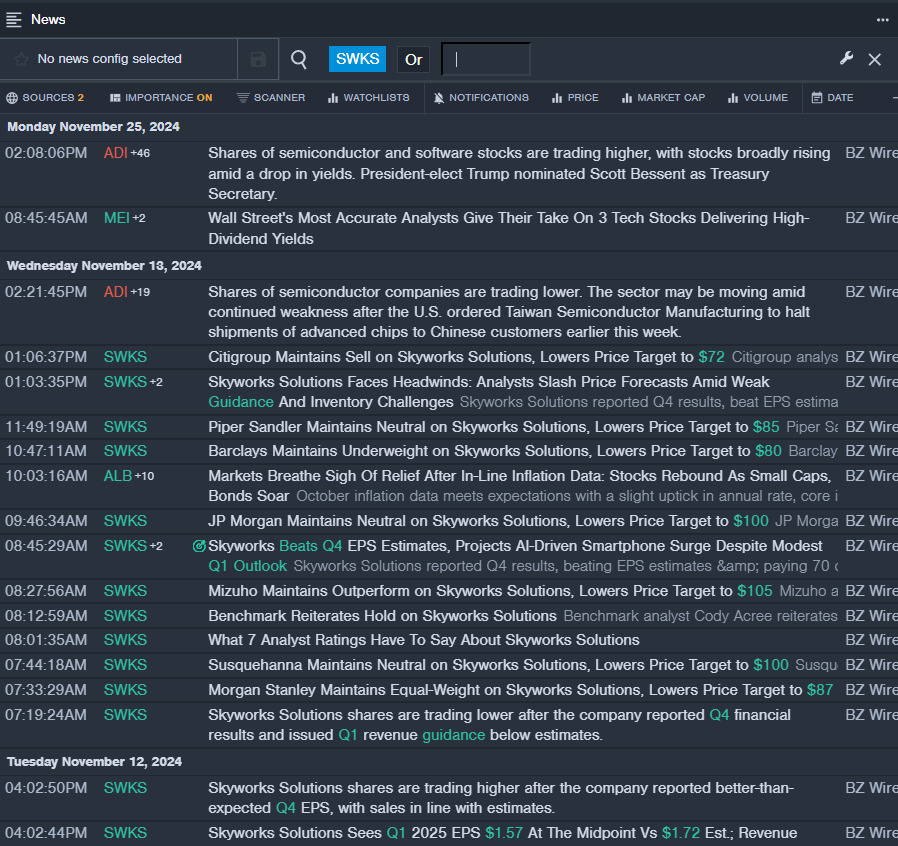Viewport: 898px width, 846px height.
Task: Click the ADI ticker at 02:08:06PM
Action: point(116,153)
